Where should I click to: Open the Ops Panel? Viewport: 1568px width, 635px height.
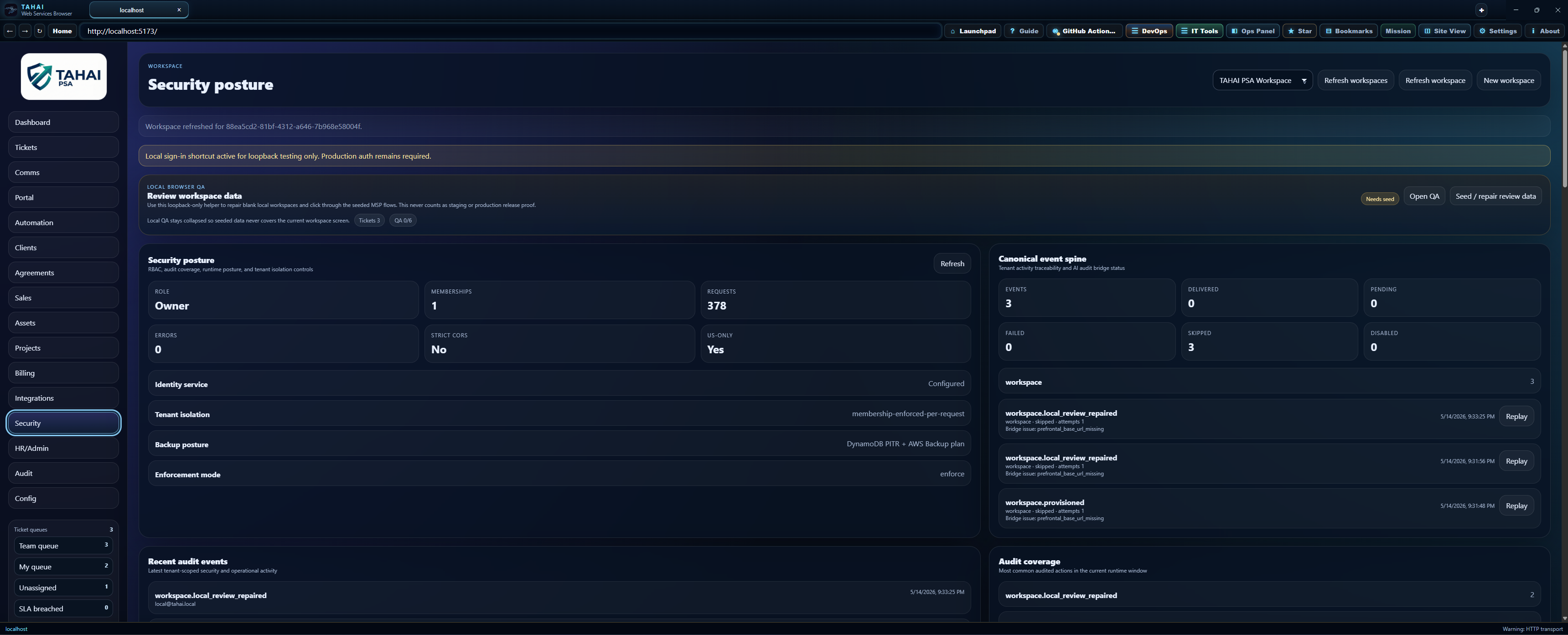pos(1252,31)
